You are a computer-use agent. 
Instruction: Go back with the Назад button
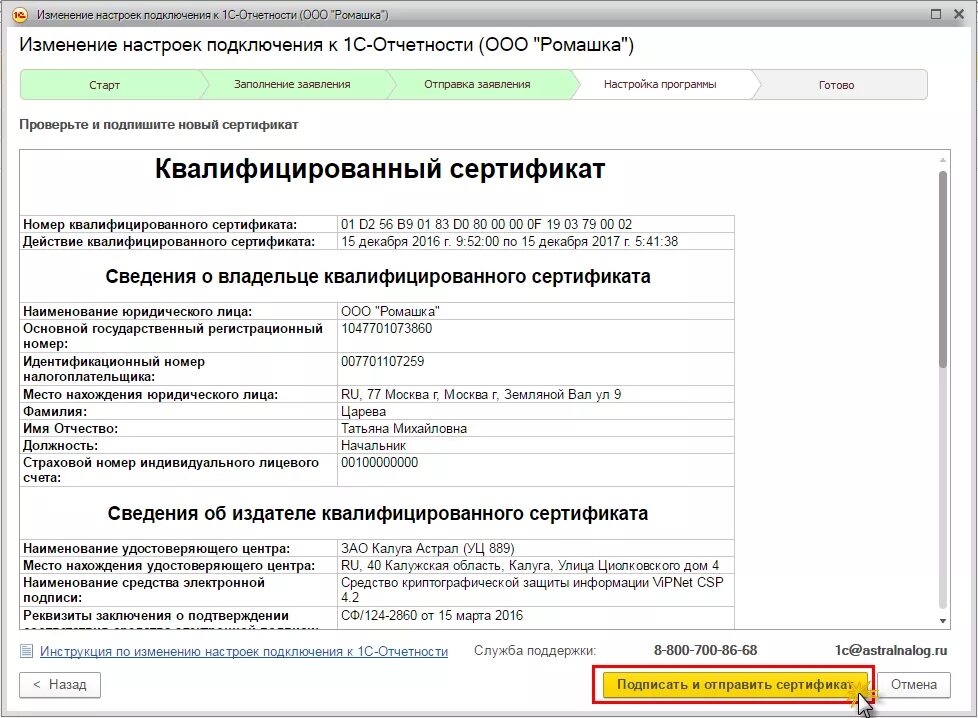(60, 685)
